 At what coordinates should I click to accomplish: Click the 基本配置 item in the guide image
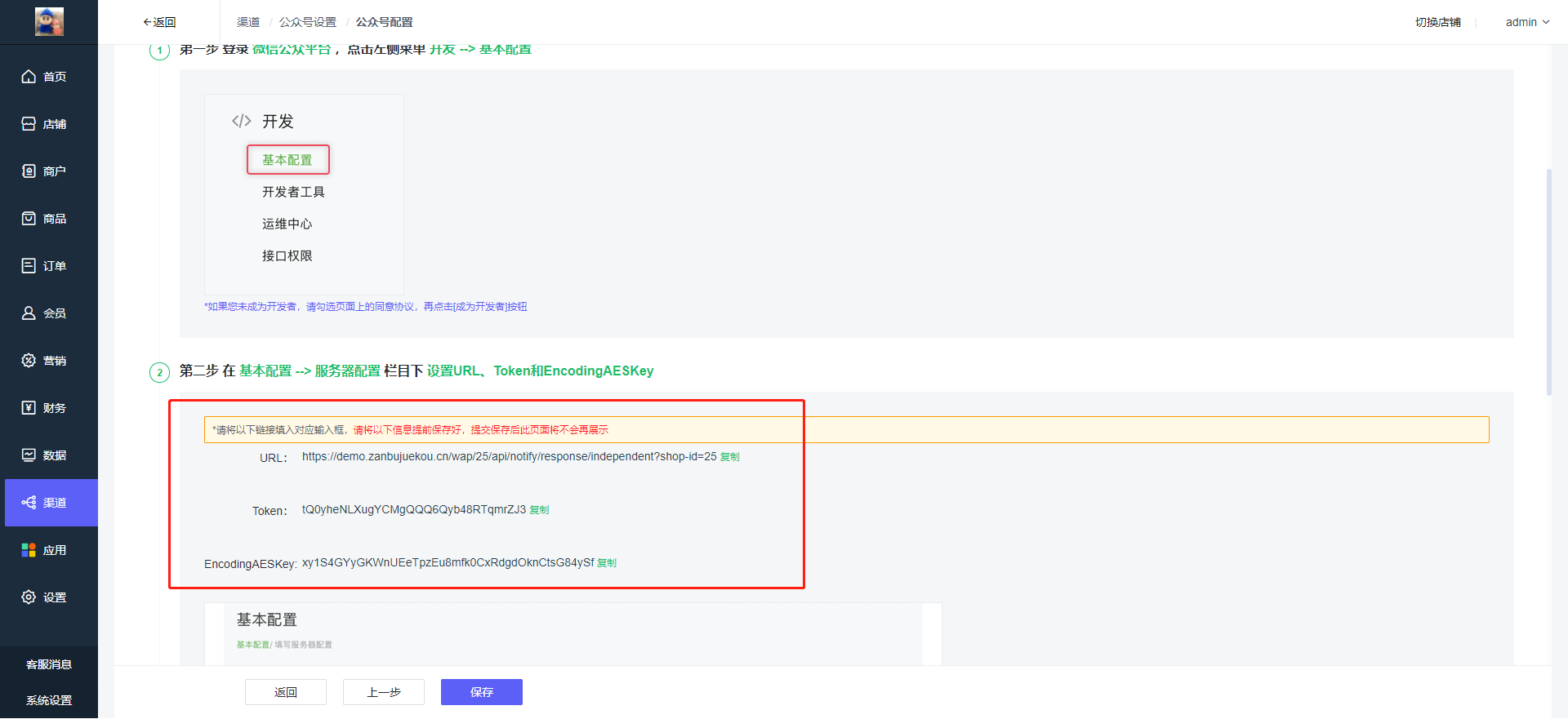pyautogui.click(x=287, y=160)
